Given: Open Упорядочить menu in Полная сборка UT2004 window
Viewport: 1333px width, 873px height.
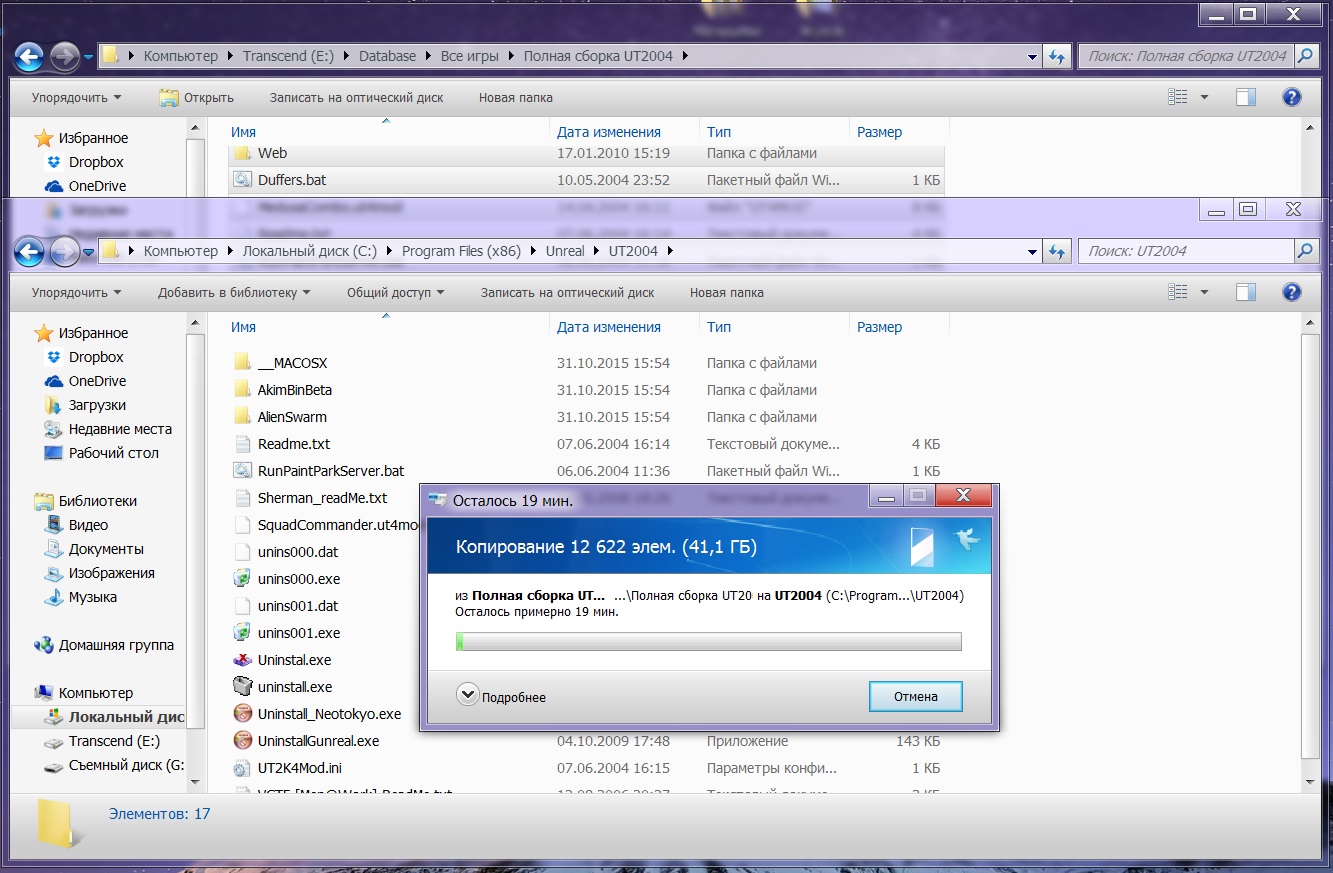Looking at the screenshot, I should coord(76,98).
